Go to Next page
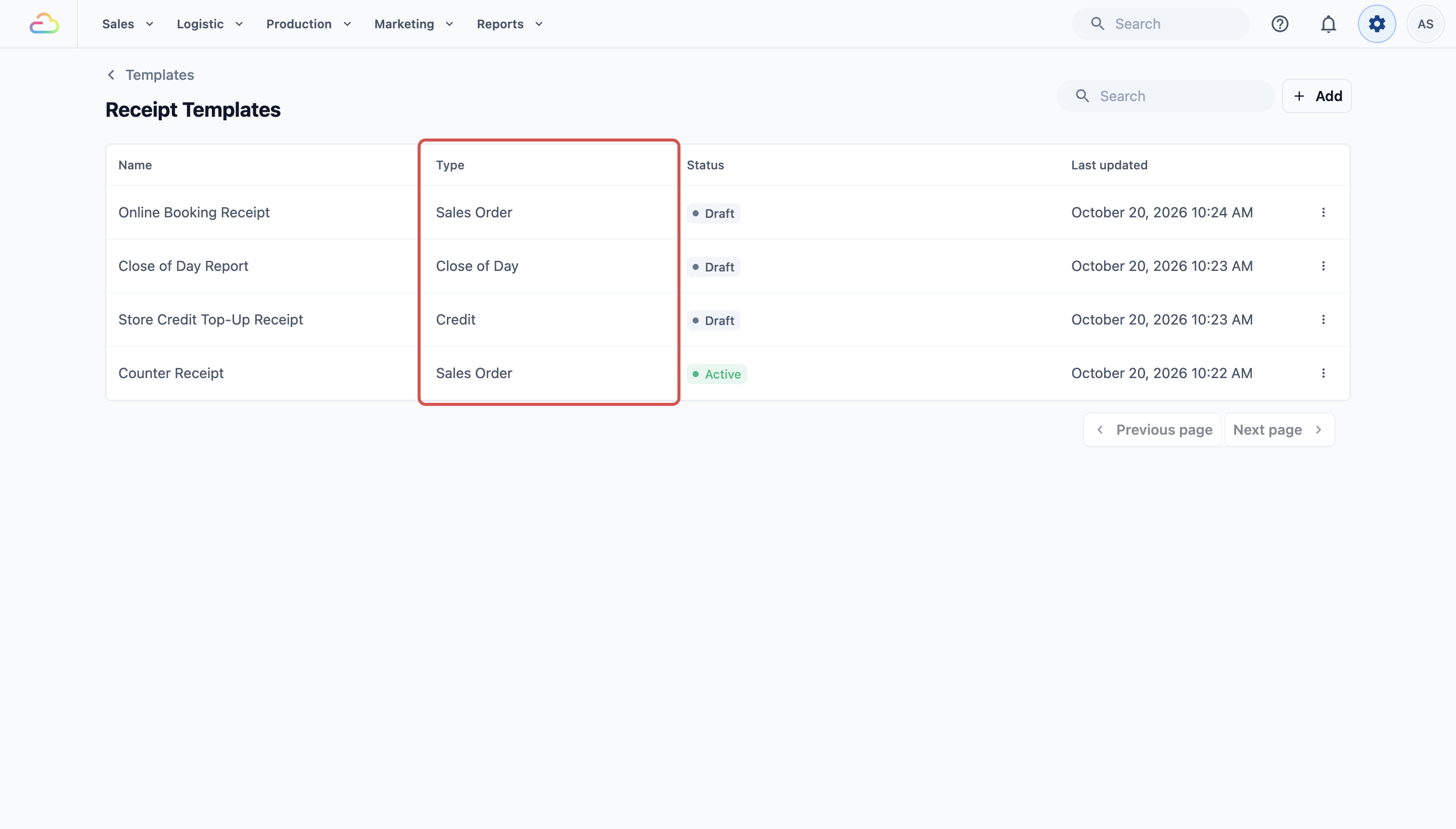Image resolution: width=1456 pixels, height=829 pixels. pyautogui.click(x=1279, y=429)
